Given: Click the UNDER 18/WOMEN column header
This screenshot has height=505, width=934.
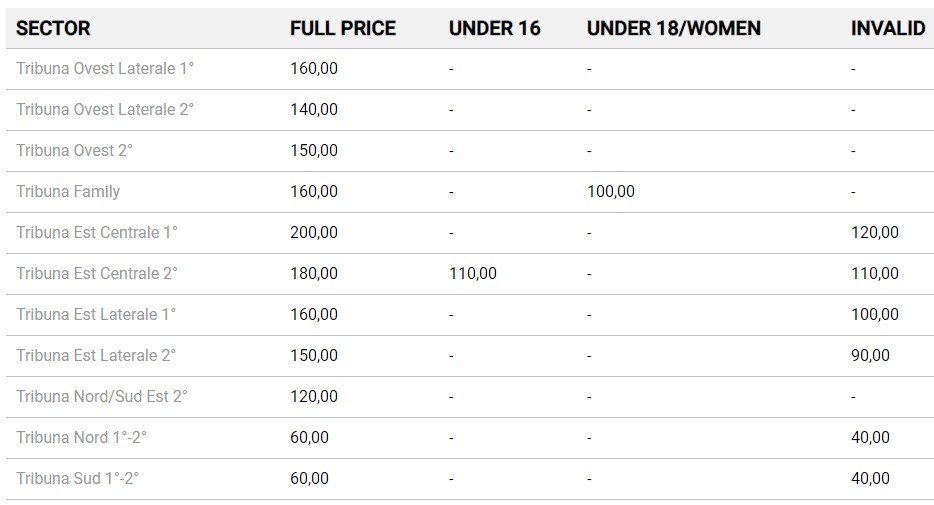Looking at the screenshot, I should coord(673,28).
